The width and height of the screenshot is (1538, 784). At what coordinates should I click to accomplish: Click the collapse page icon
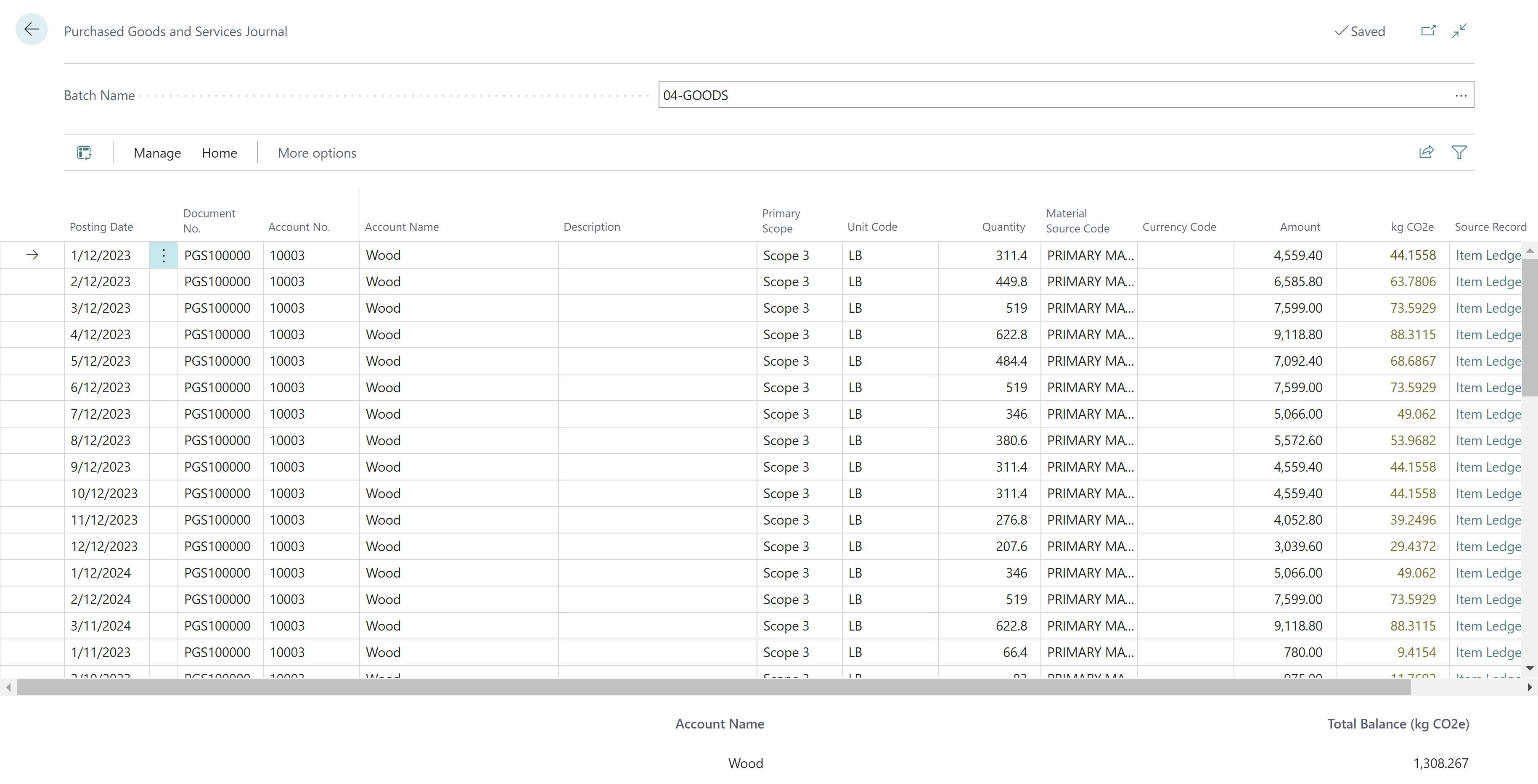pos(1459,30)
